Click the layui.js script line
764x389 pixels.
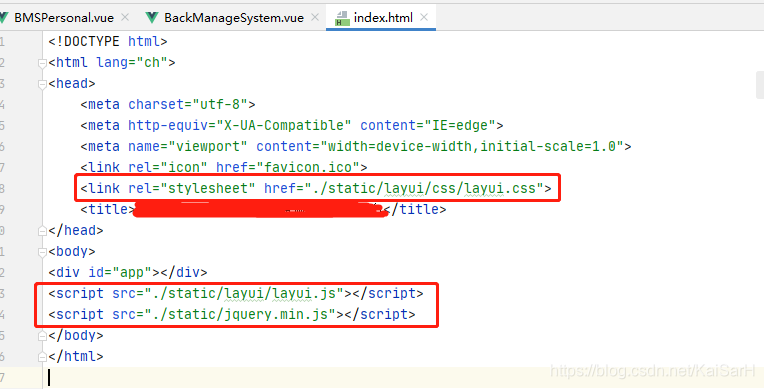coord(236,293)
